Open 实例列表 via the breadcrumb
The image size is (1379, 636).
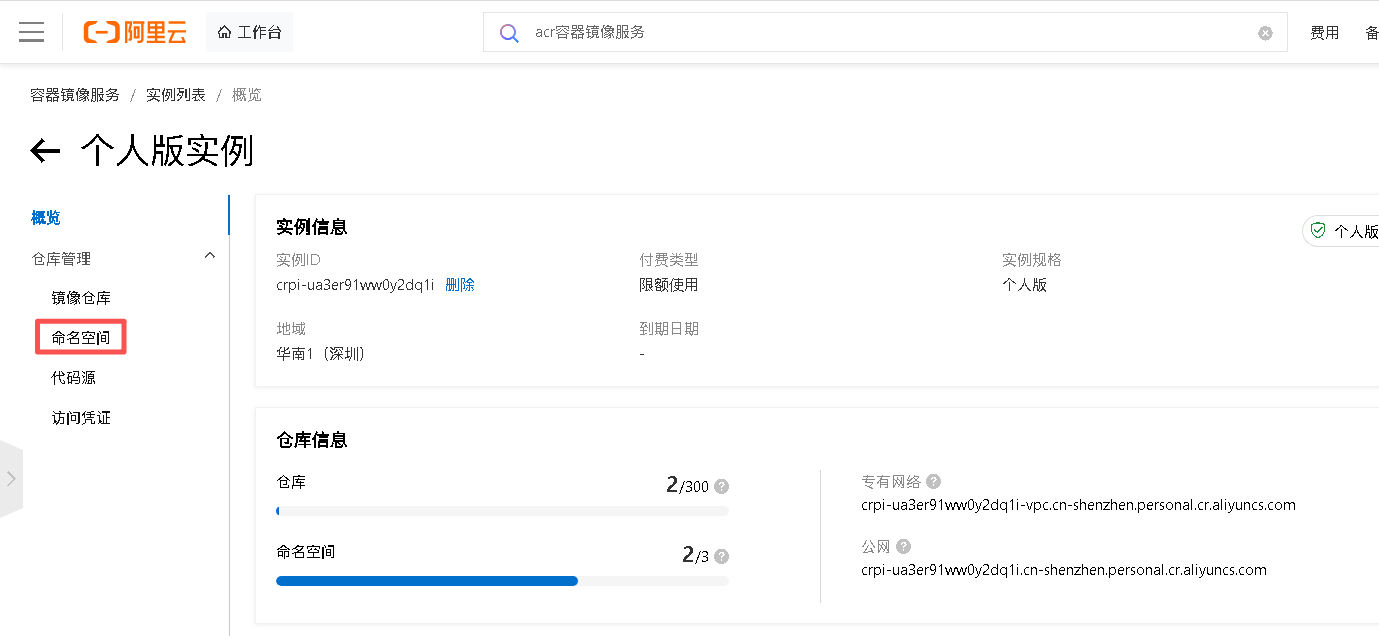click(175, 94)
